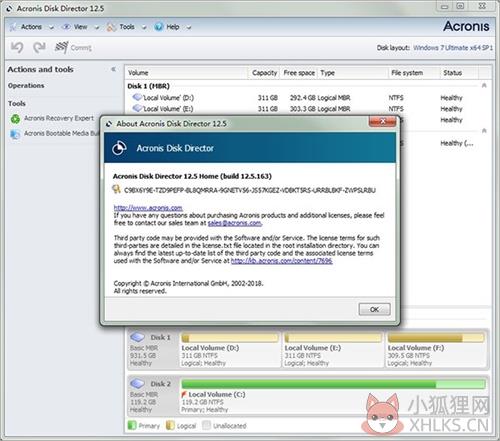500x441 pixels.
Task: Click Local Volume (E:) usage bar
Action: pyautogui.click(x=333, y=338)
